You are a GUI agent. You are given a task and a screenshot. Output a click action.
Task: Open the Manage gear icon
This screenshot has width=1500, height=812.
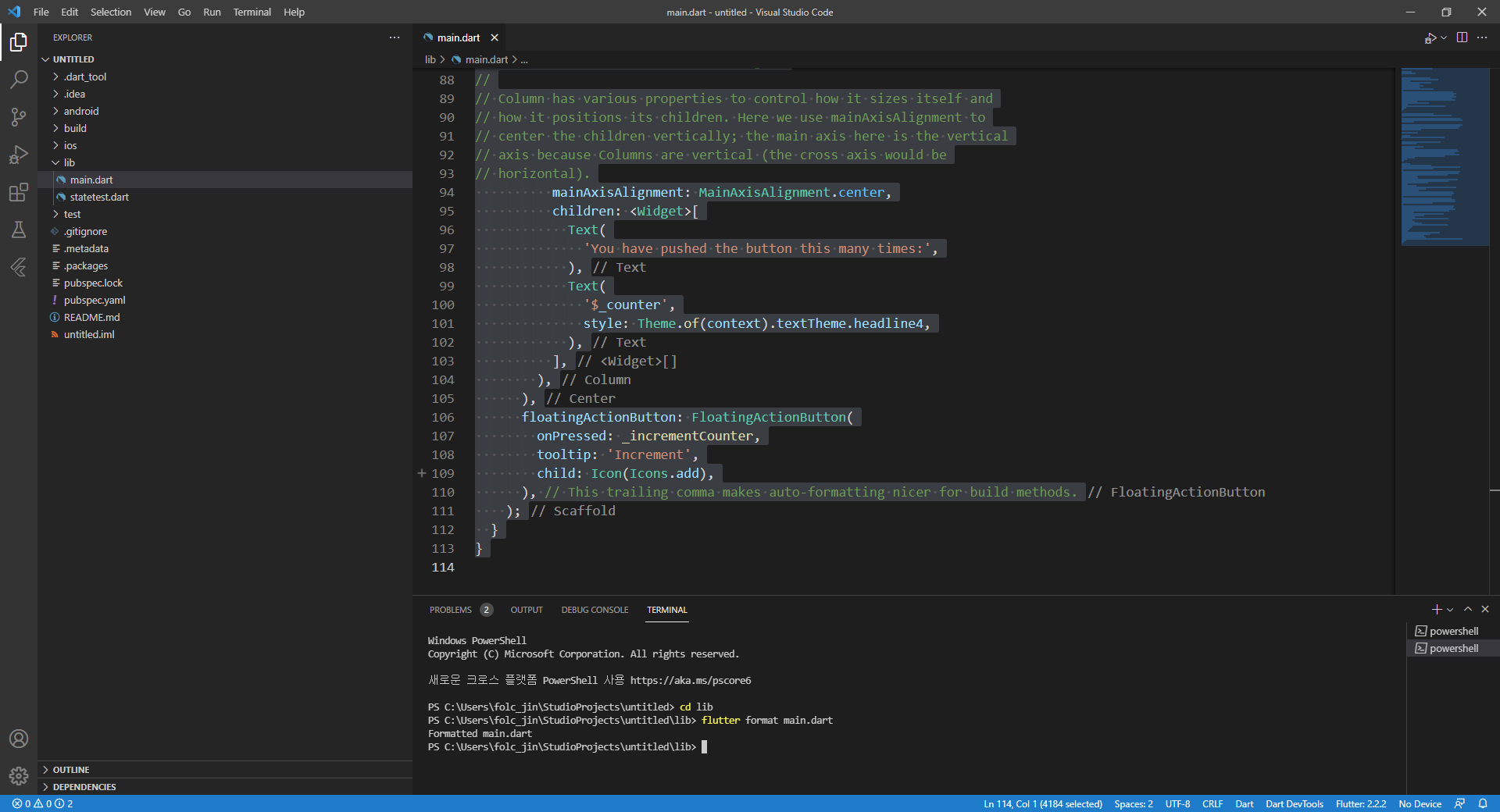(19, 776)
